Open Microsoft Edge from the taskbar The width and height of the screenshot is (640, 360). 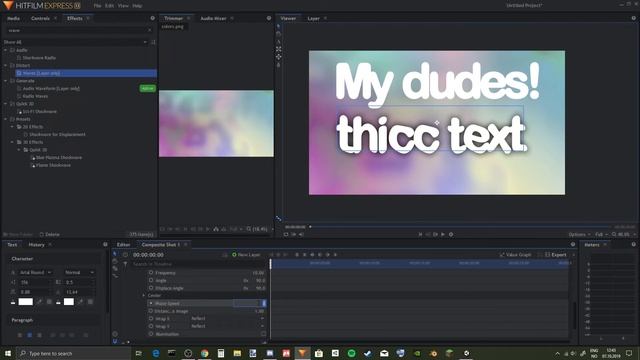click(156, 353)
